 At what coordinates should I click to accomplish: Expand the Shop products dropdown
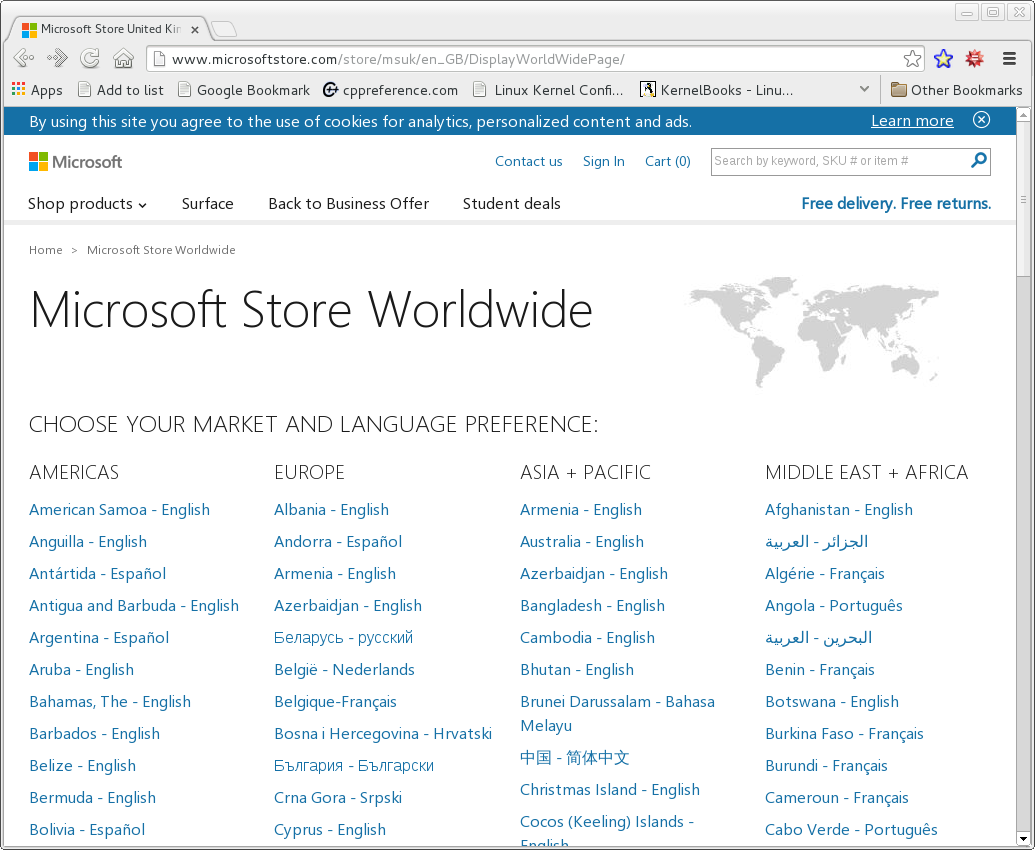[87, 204]
